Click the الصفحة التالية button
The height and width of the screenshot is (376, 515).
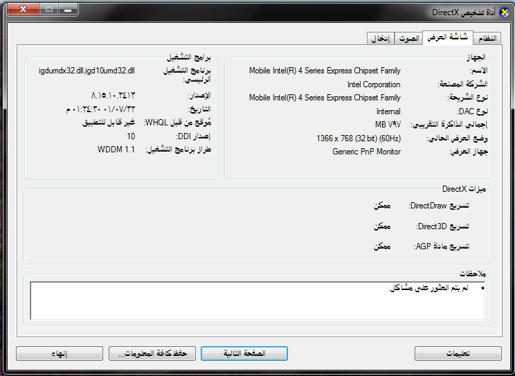244,353
